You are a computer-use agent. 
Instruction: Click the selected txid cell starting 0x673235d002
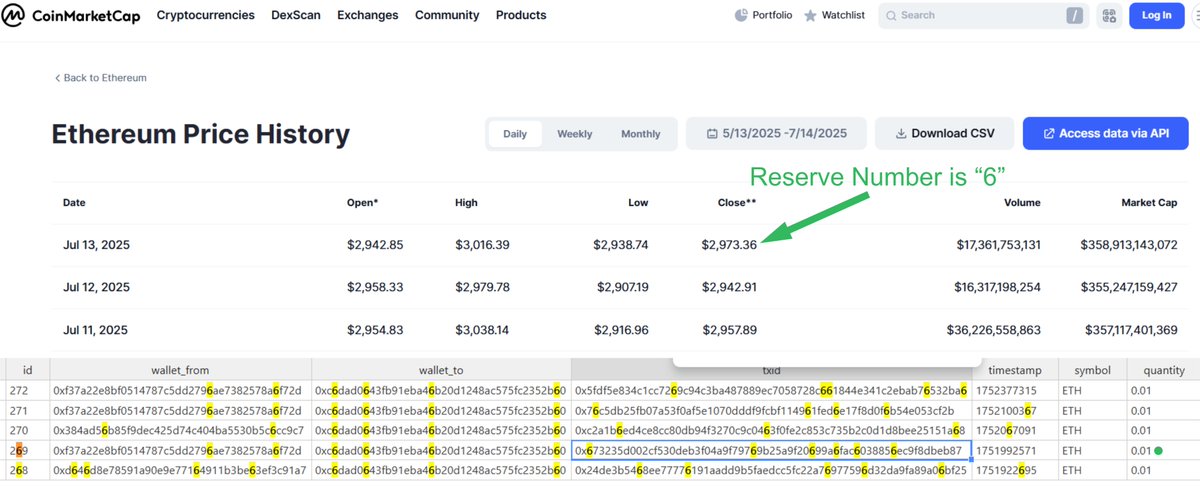point(771,450)
